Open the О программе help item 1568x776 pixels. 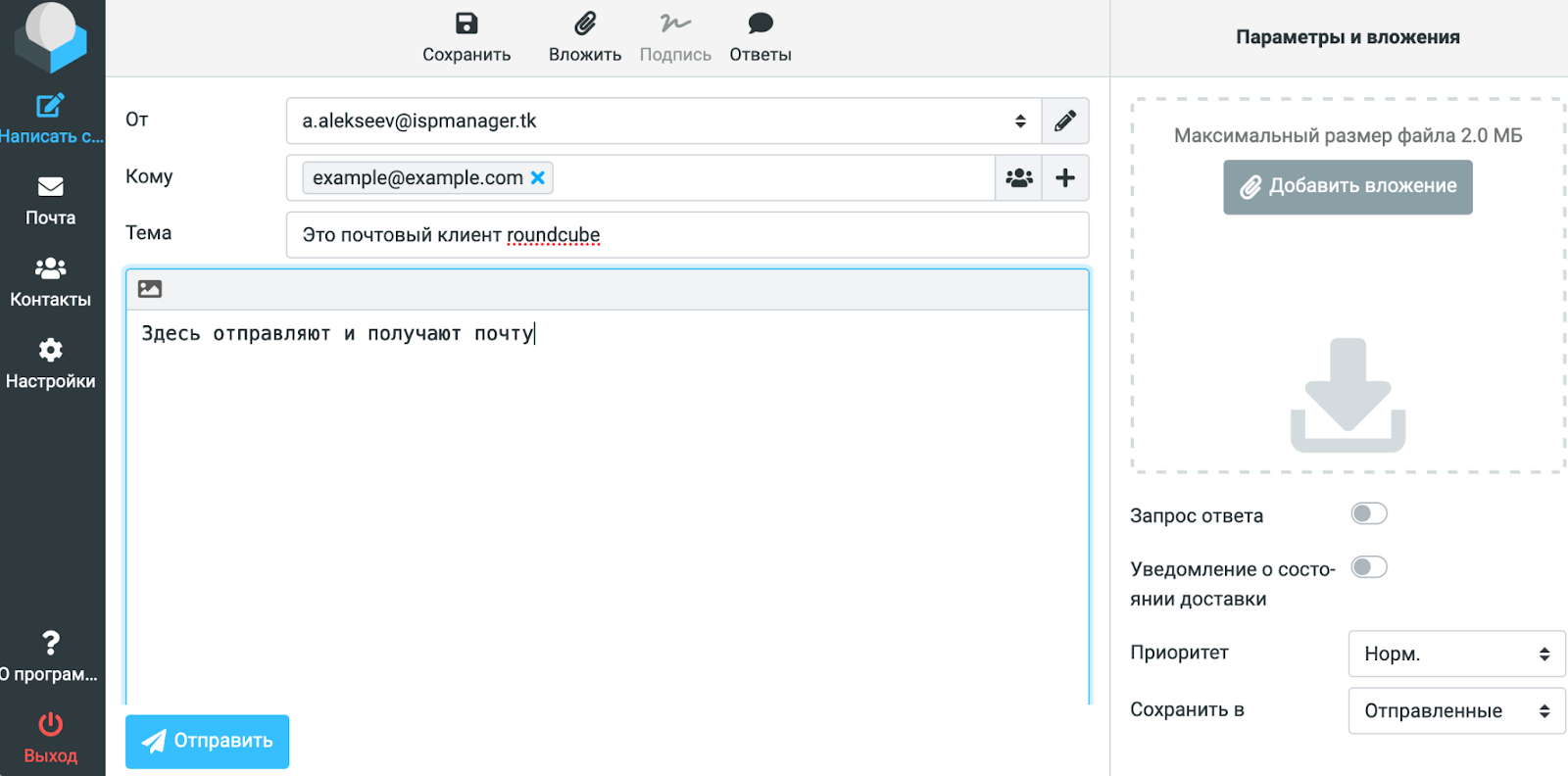coord(51,657)
